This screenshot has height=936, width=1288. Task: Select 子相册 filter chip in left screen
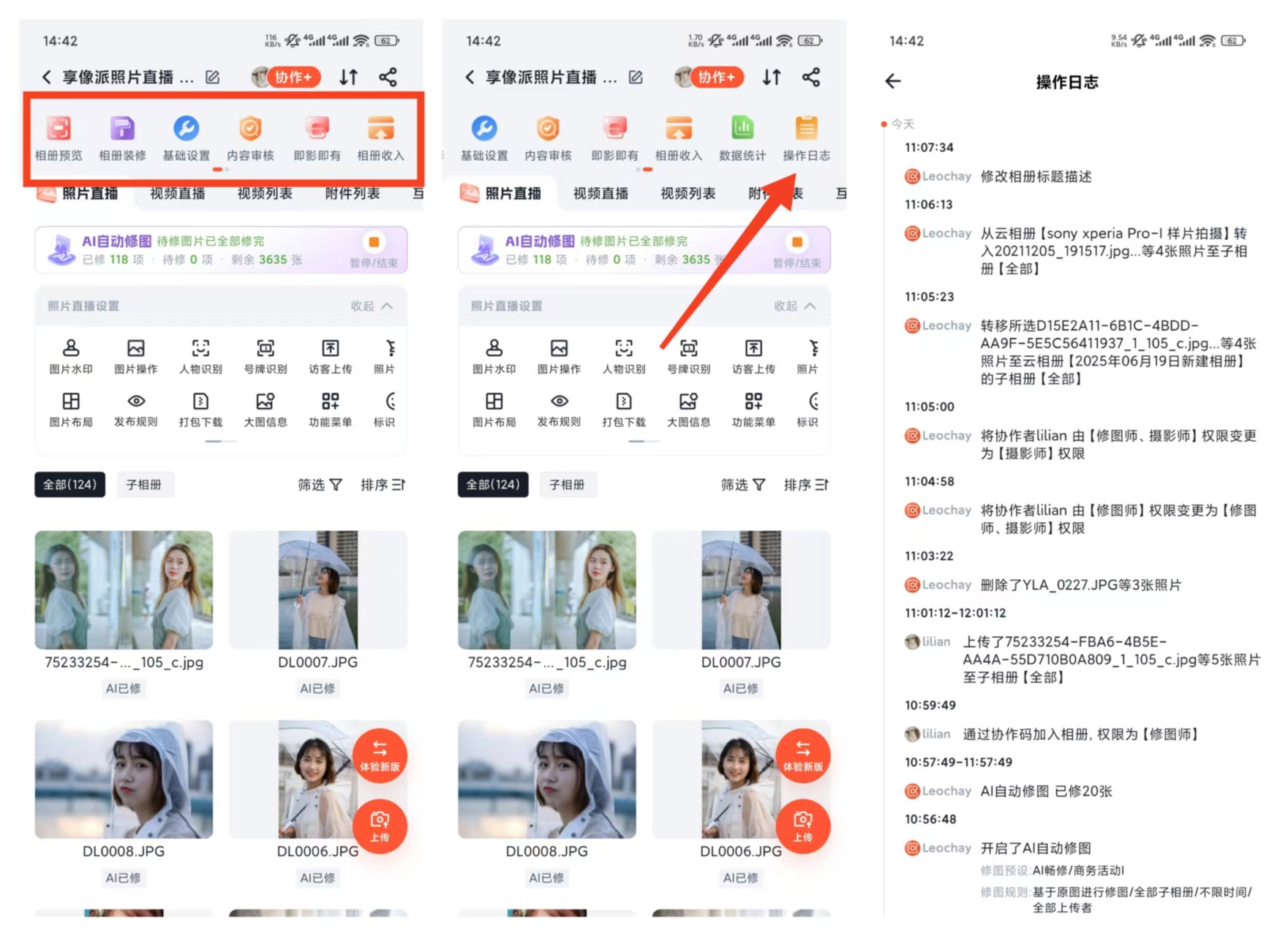pos(144,485)
